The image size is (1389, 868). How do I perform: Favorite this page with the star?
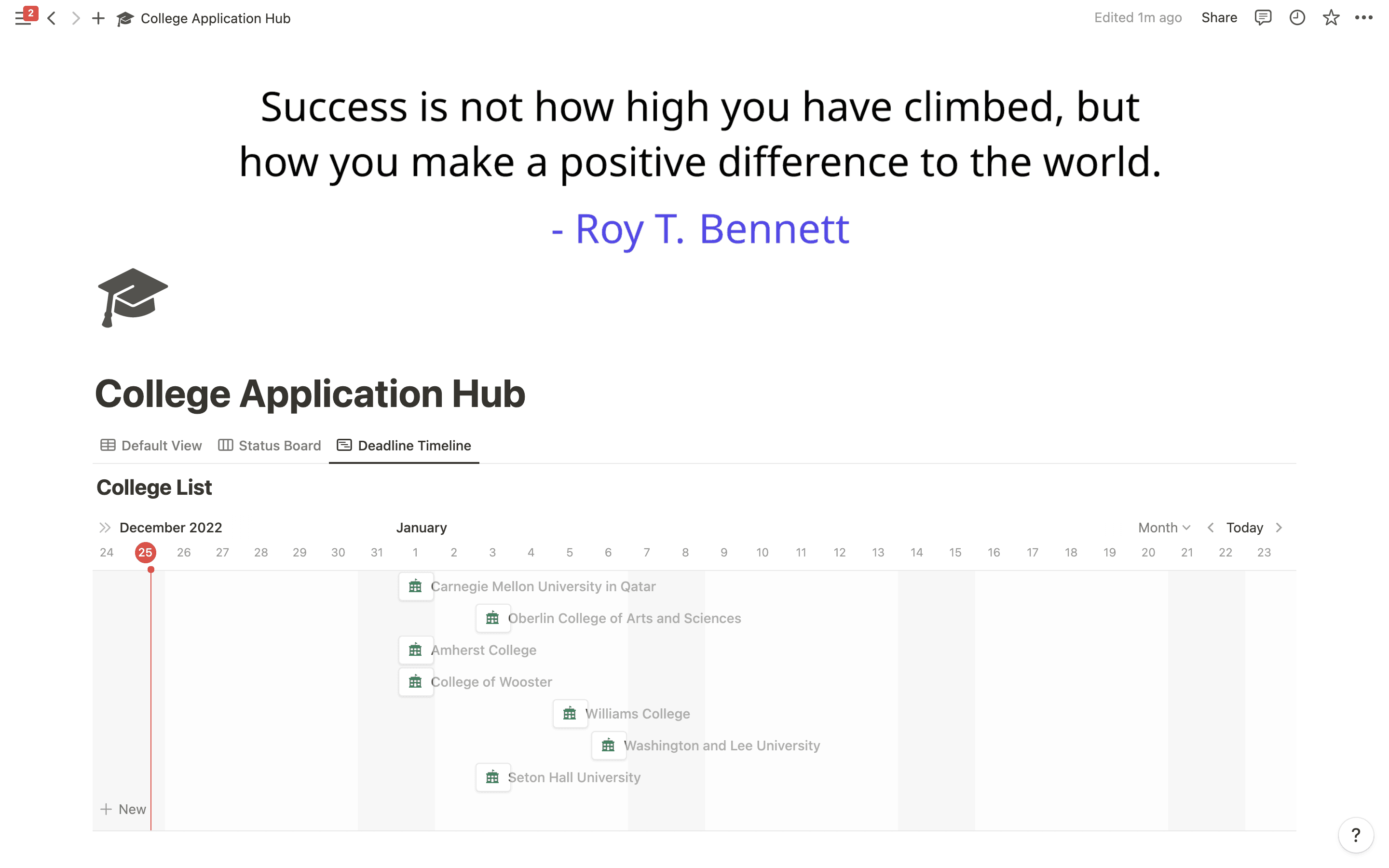point(1331,18)
